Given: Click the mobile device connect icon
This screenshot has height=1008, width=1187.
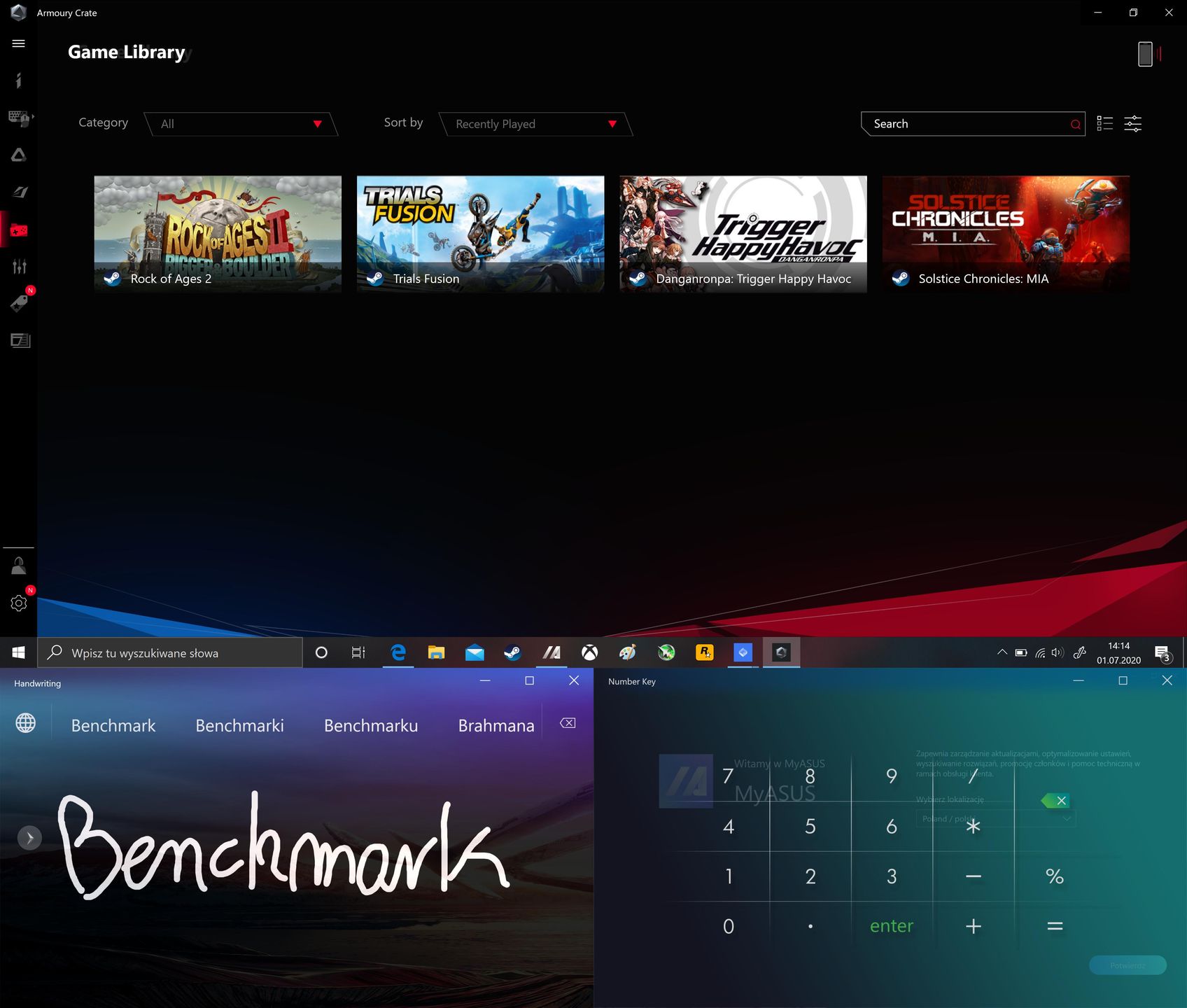Looking at the screenshot, I should point(1146,54).
